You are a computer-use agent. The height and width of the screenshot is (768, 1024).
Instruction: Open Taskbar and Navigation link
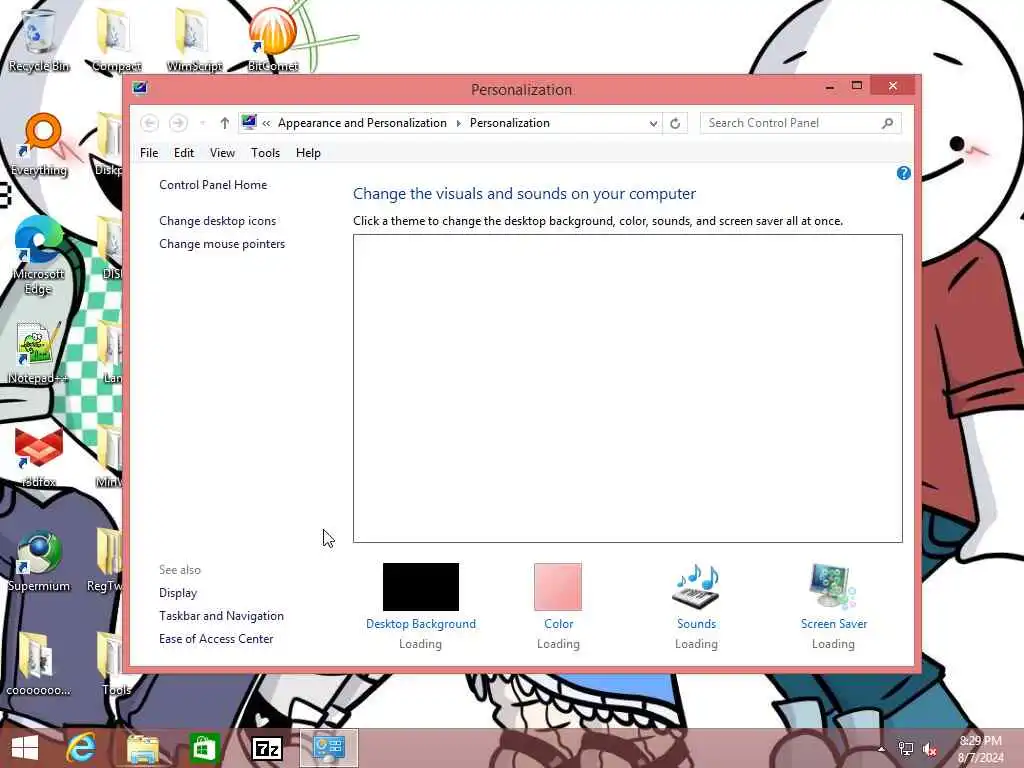tap(221, 616)
